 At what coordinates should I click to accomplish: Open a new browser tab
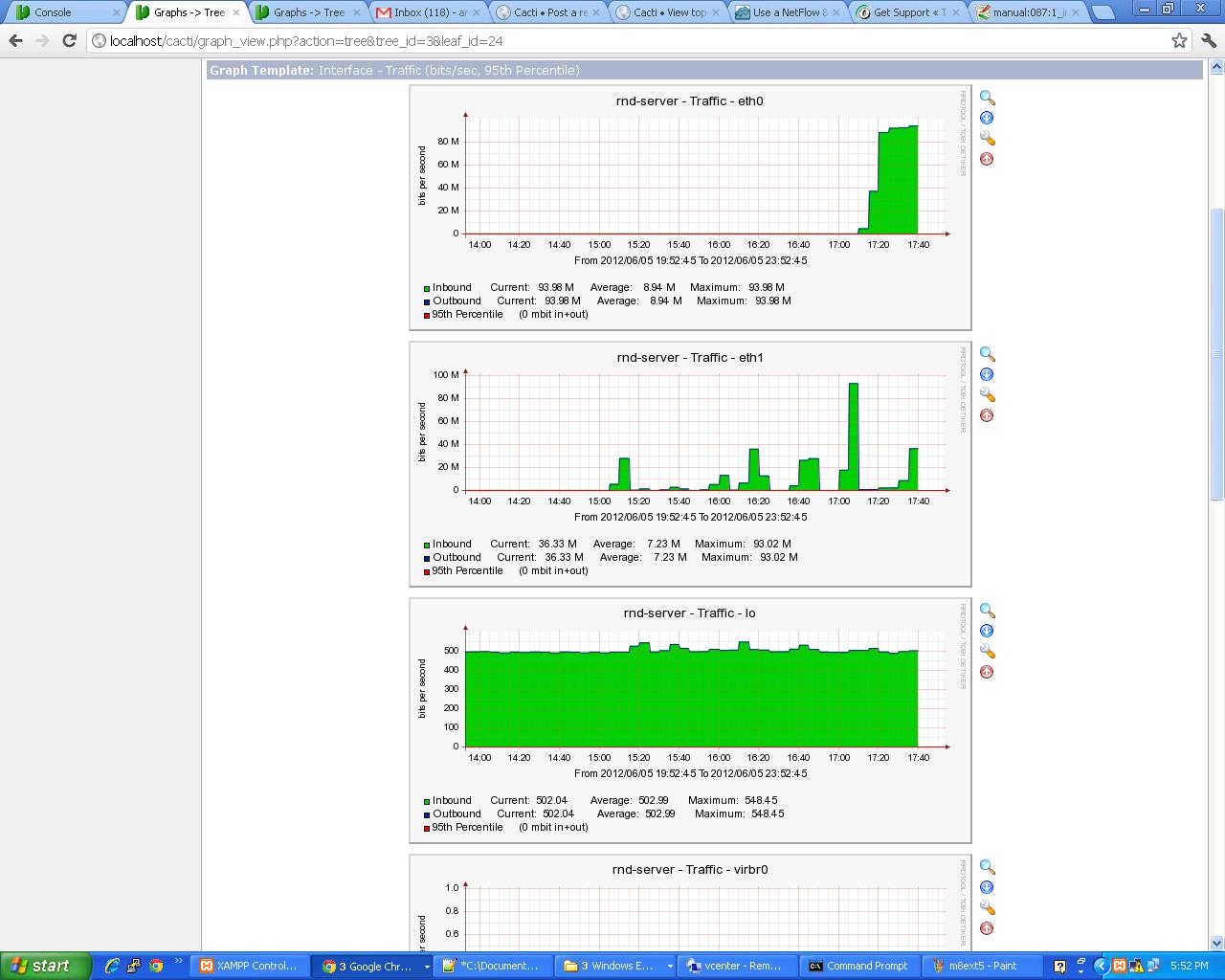pyautogui.click(x=1102, y=12)
